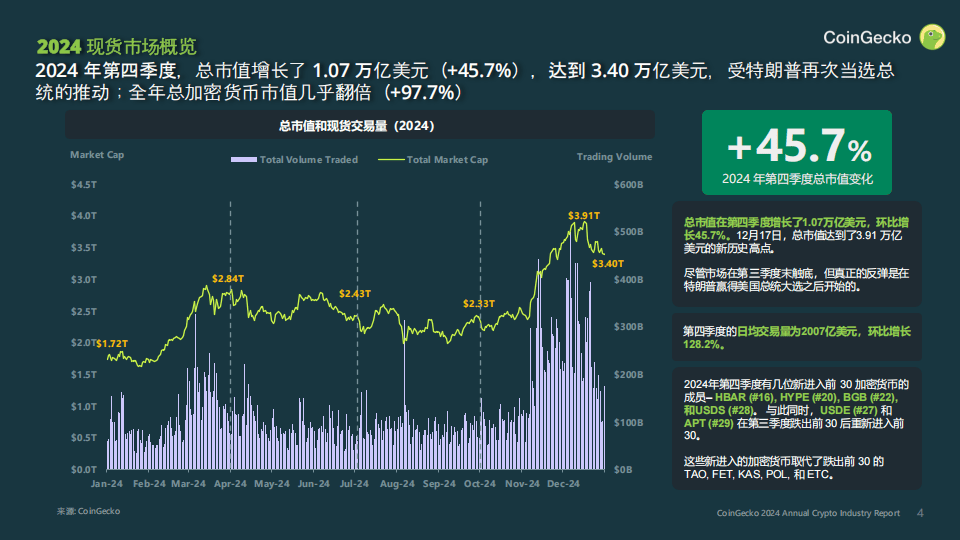Click the $100B trading volume axis value

629,422
